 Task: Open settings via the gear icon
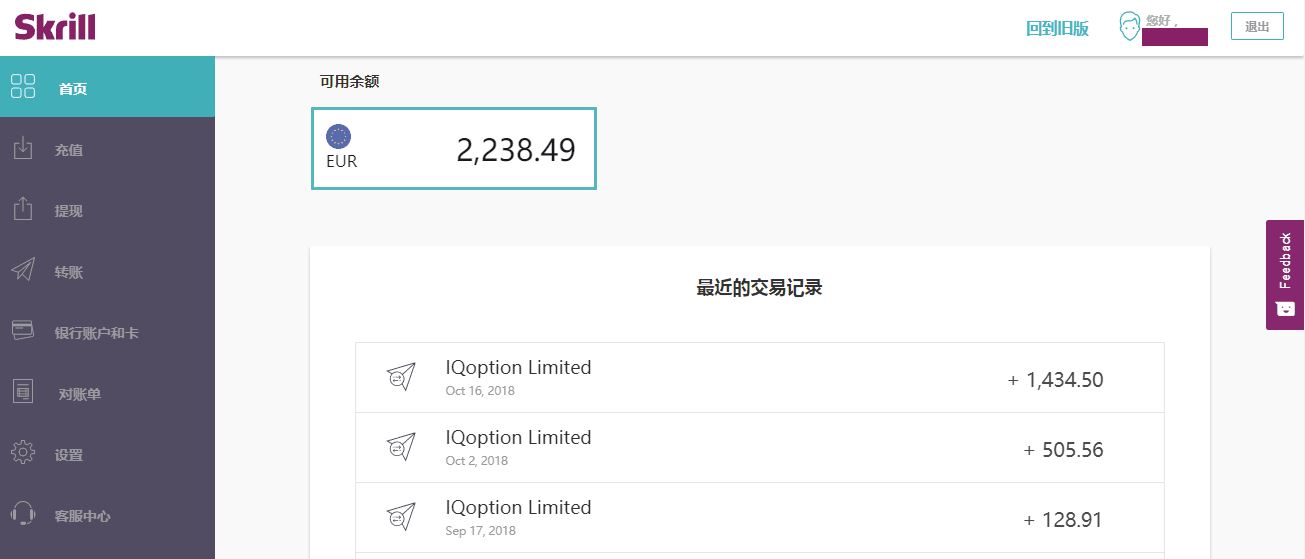coord(23,453)
